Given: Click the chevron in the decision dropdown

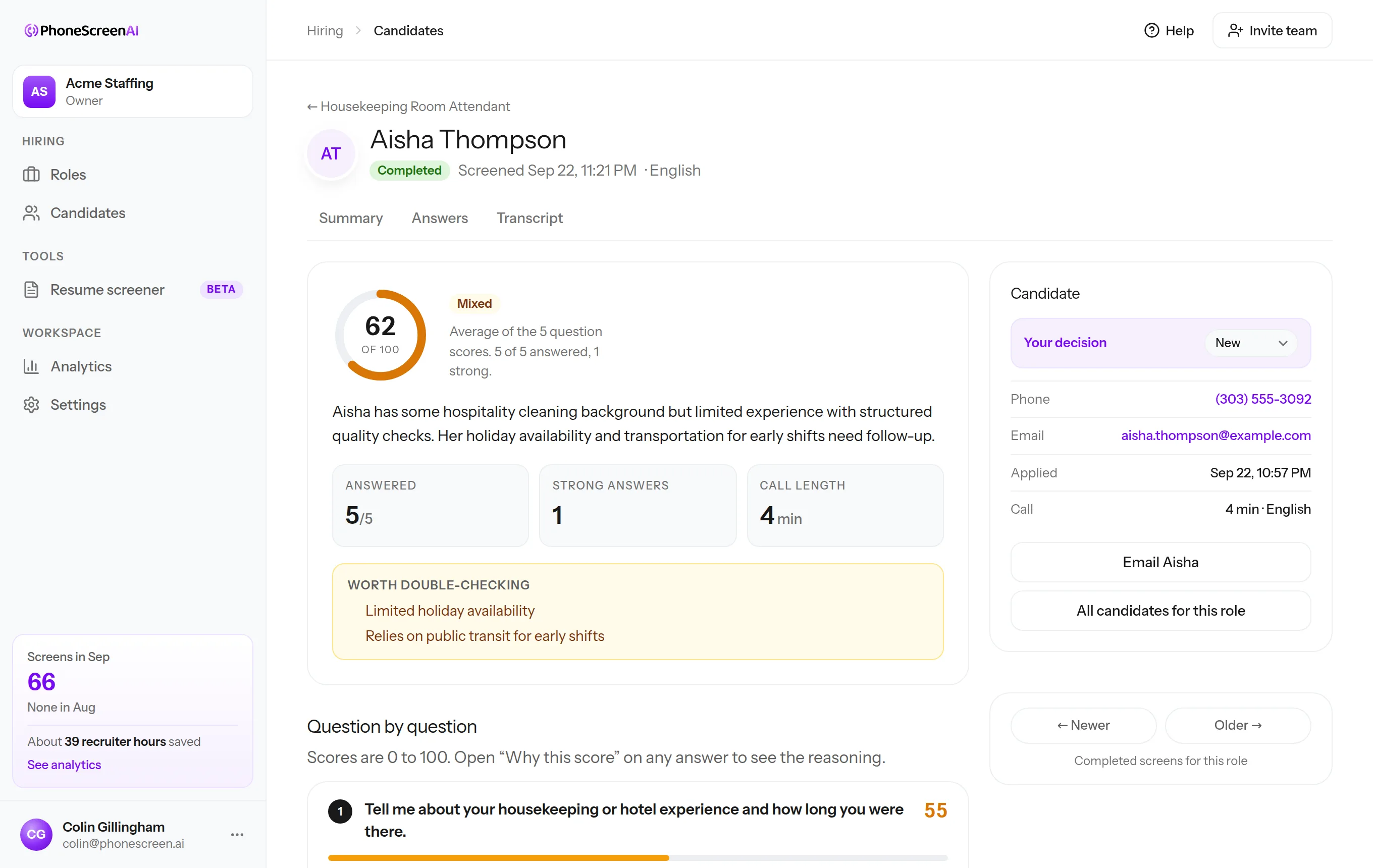Looking at the screenshot, I should tap(1283, 343).
